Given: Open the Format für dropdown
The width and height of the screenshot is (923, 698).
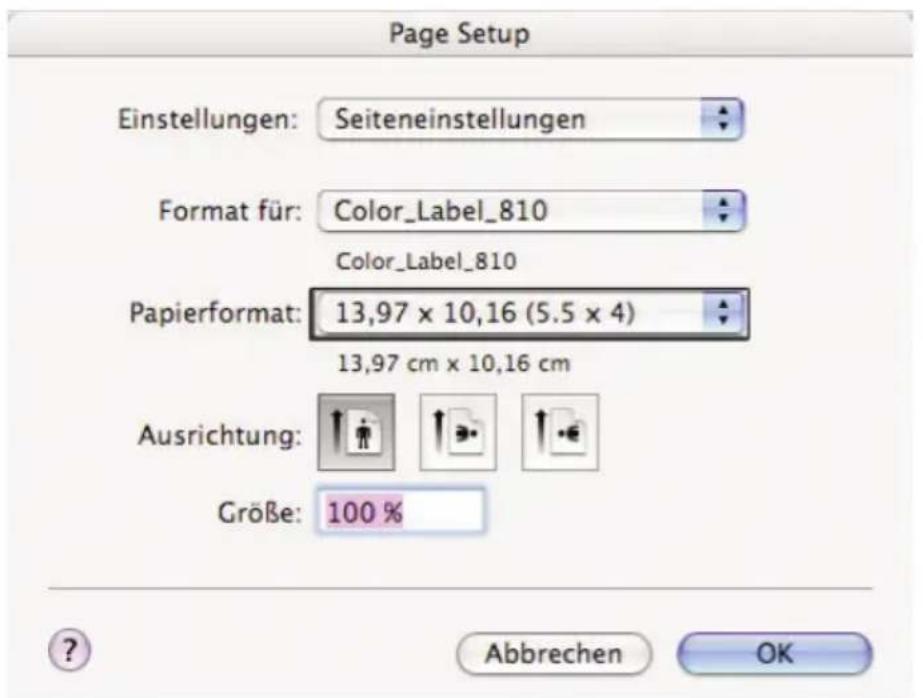Looking at the screenshot, I should [531, 211].
